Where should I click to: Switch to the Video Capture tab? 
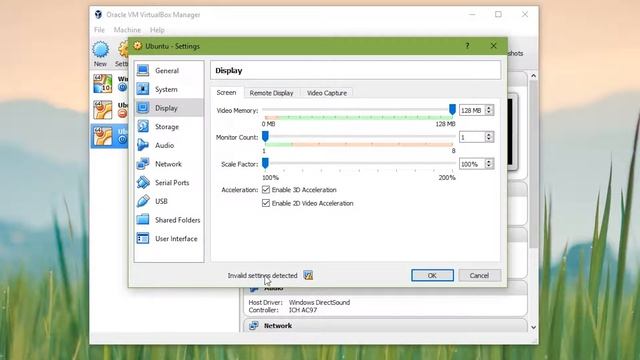coord(327,93)
